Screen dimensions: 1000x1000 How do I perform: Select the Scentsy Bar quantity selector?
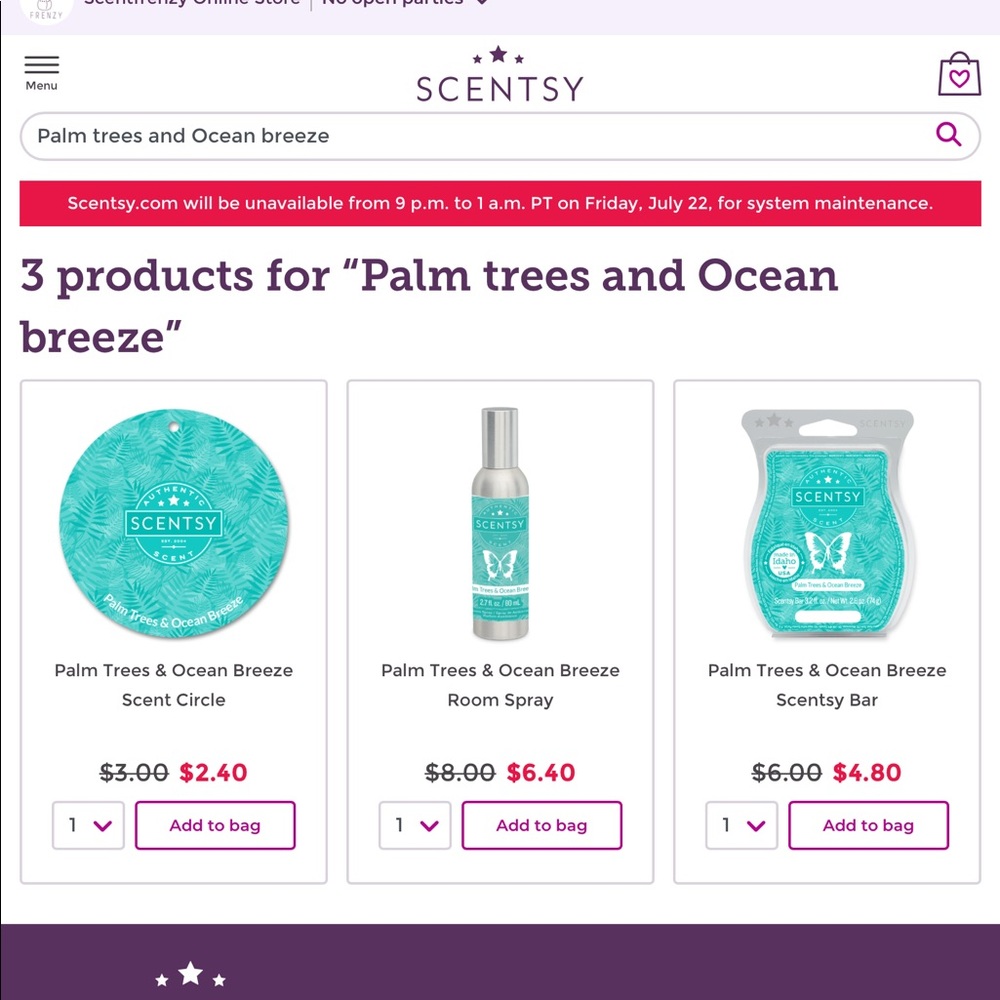[741, 825]
